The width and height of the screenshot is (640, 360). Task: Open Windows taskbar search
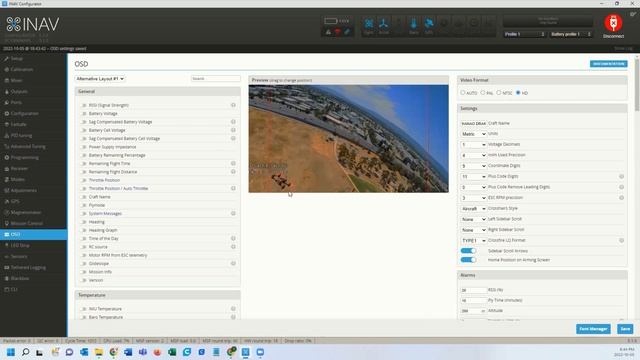tap(25, 352)
